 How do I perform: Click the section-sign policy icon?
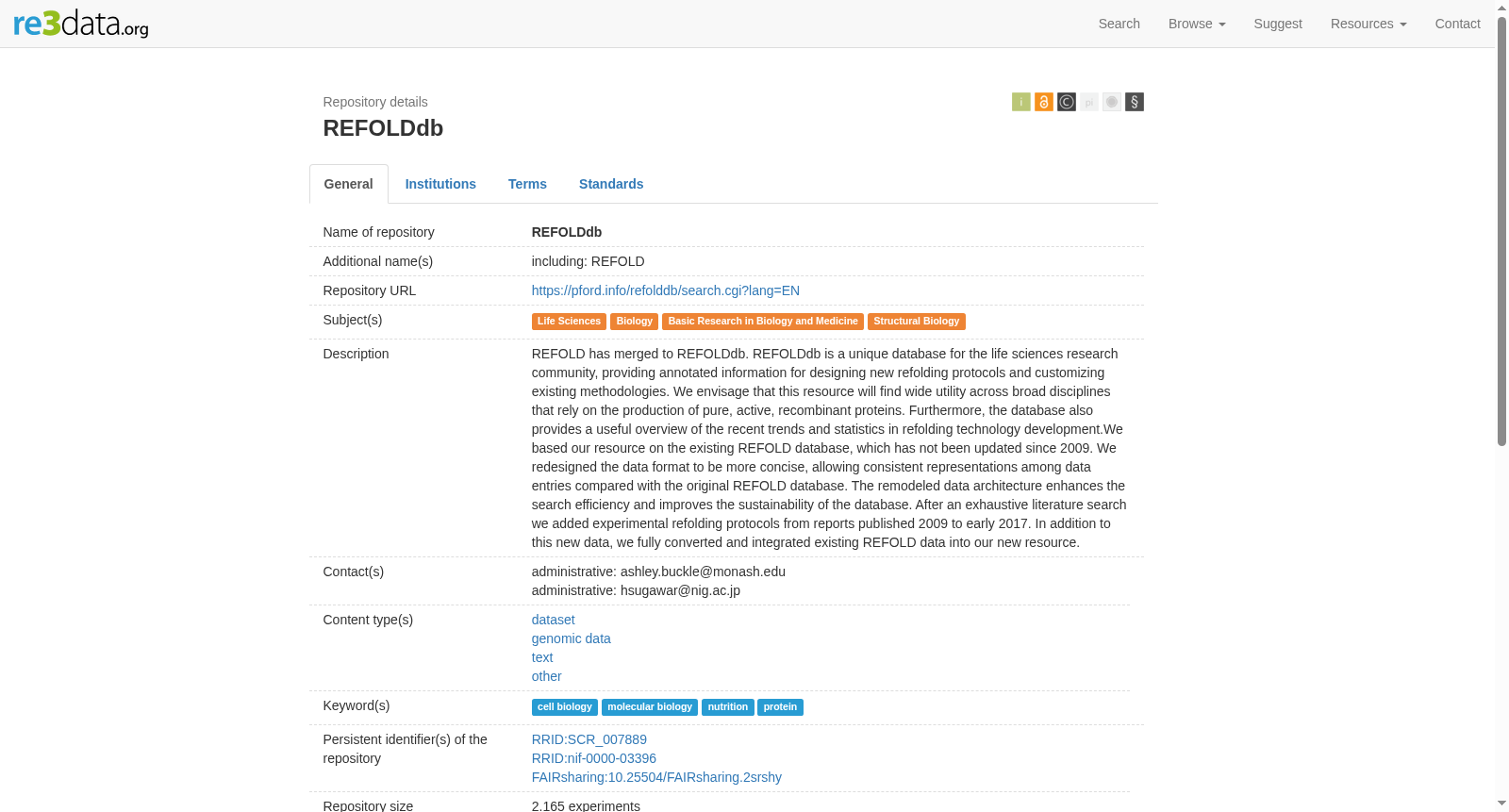click(1135, 102)
